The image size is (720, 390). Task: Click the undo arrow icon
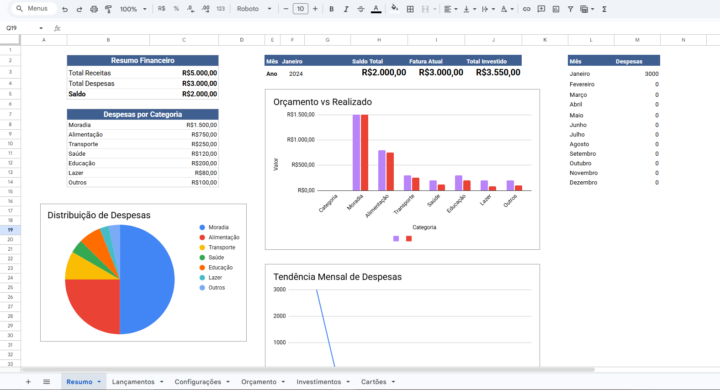[65, 9]
